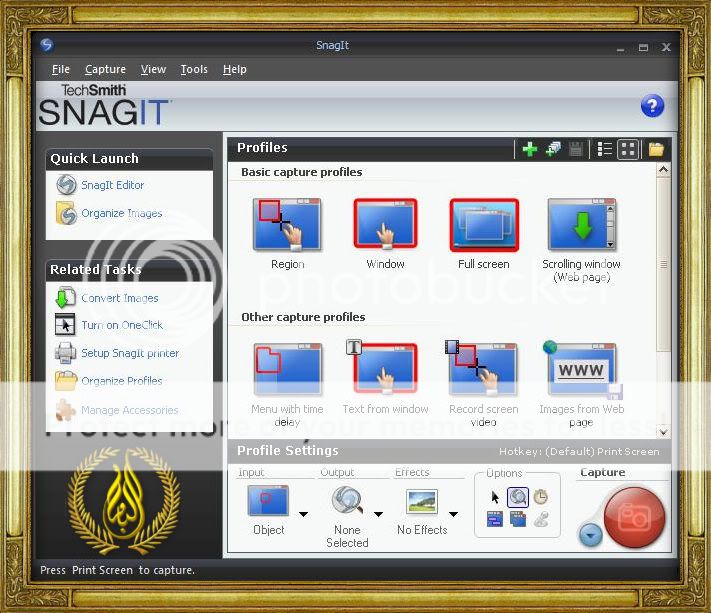Click the blue help question mark icon

click(x=652, y=106)
